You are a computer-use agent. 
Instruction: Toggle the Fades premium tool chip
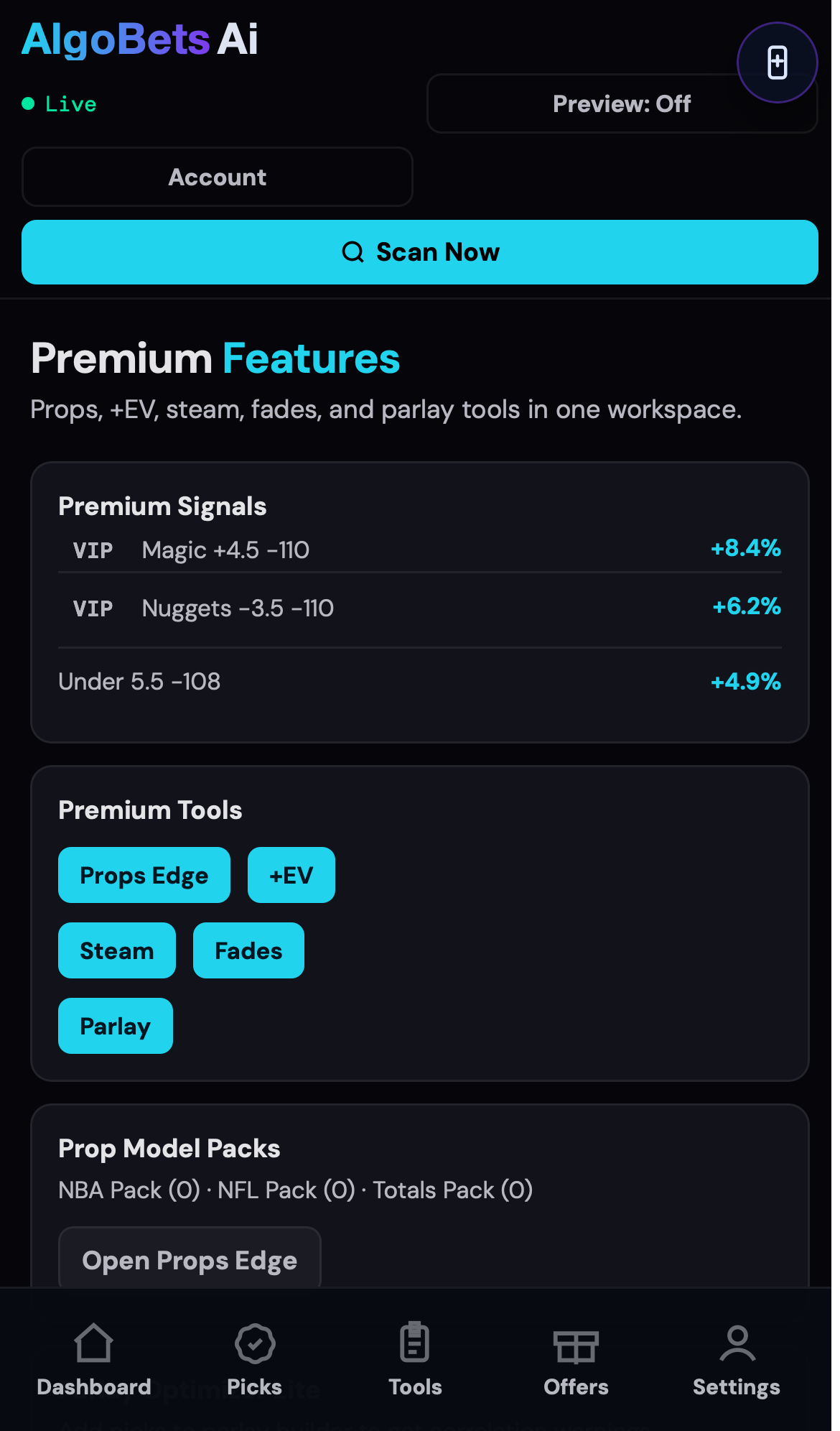click(x=248, y=950)
